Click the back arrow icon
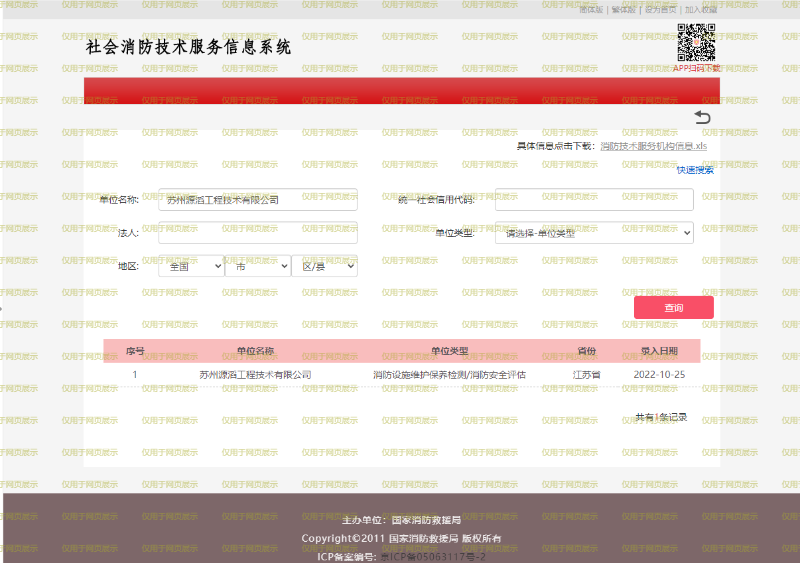The width and height of the screenshot is (800, 563). click(703, 117)
